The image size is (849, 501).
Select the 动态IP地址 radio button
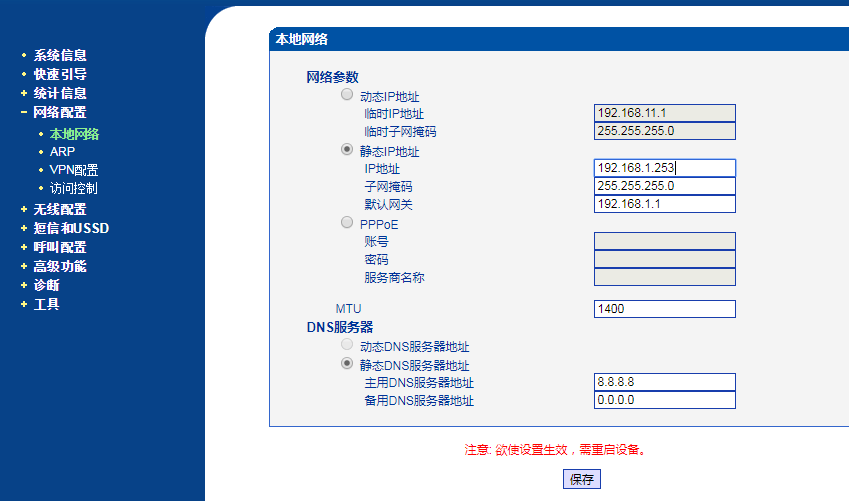point(347,95)
